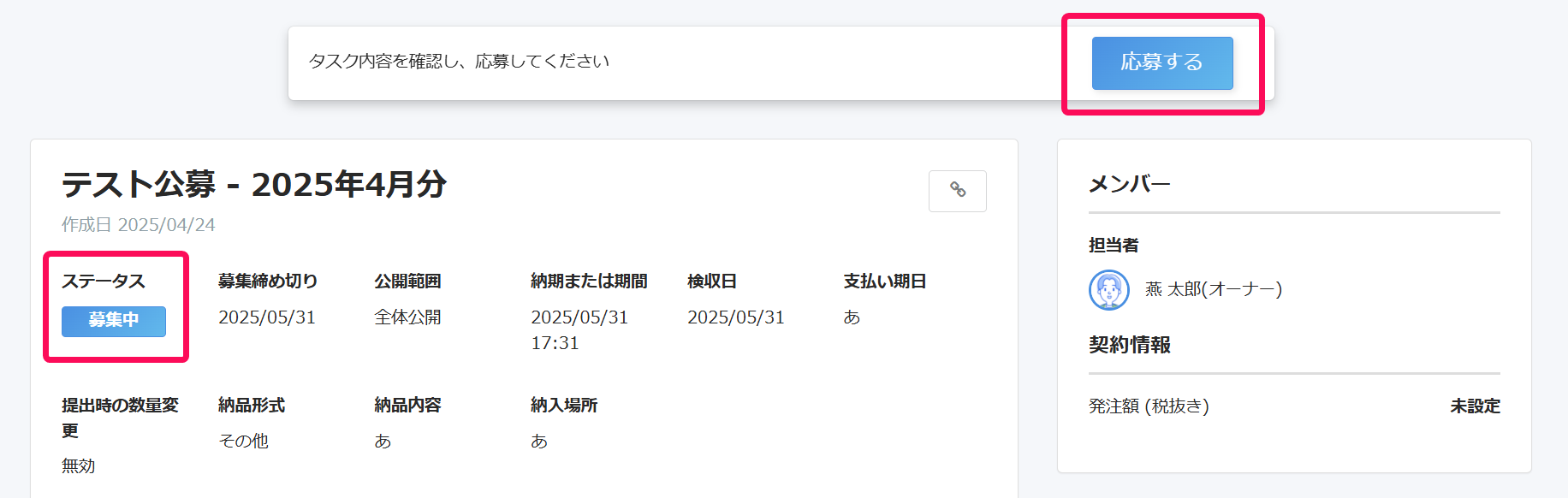This screenshot has height=498, width=1568.
Task: Click the 納品内容 label
Action: (x=407, y=406)
